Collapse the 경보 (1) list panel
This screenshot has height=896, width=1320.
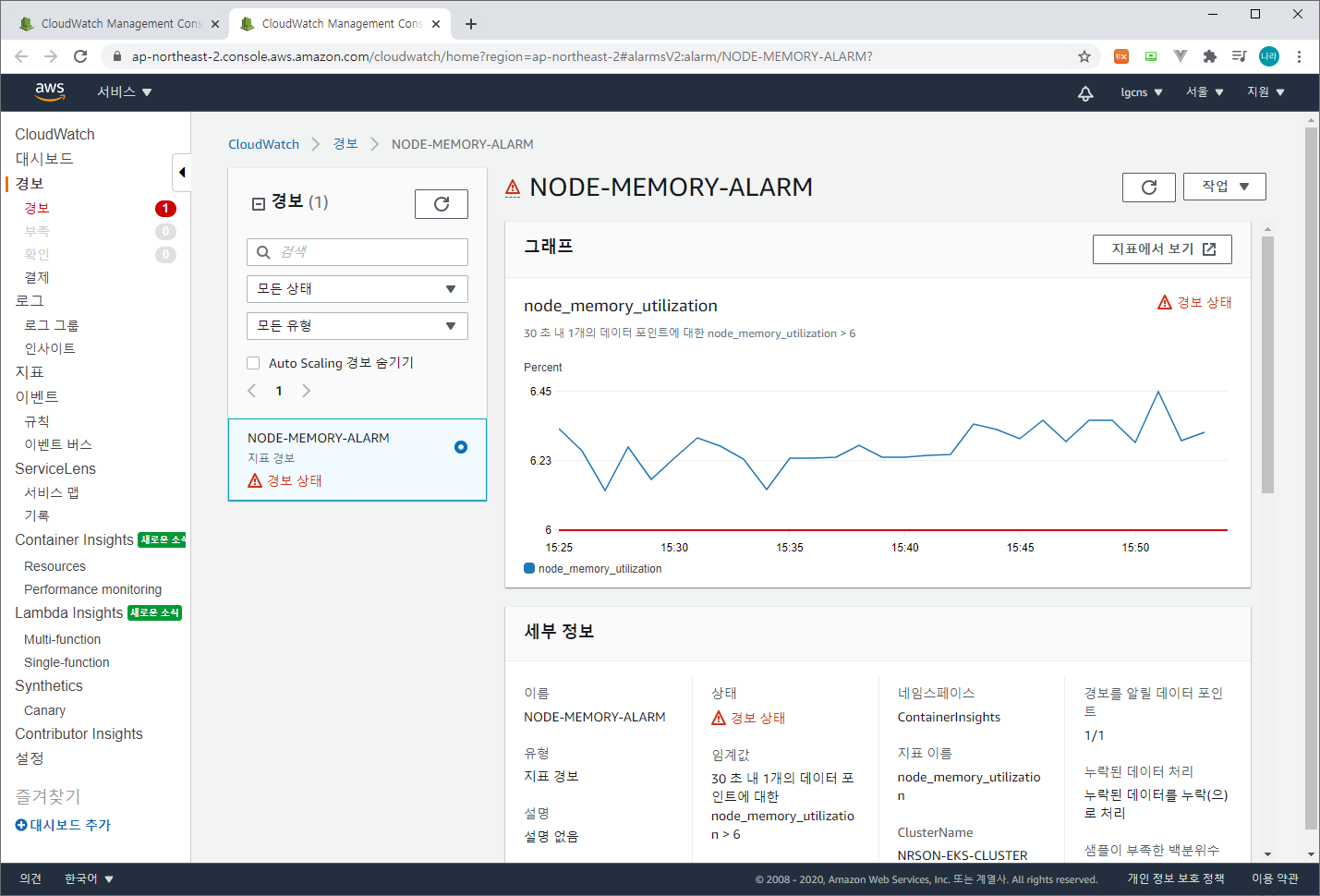click(x=259, y=203)
